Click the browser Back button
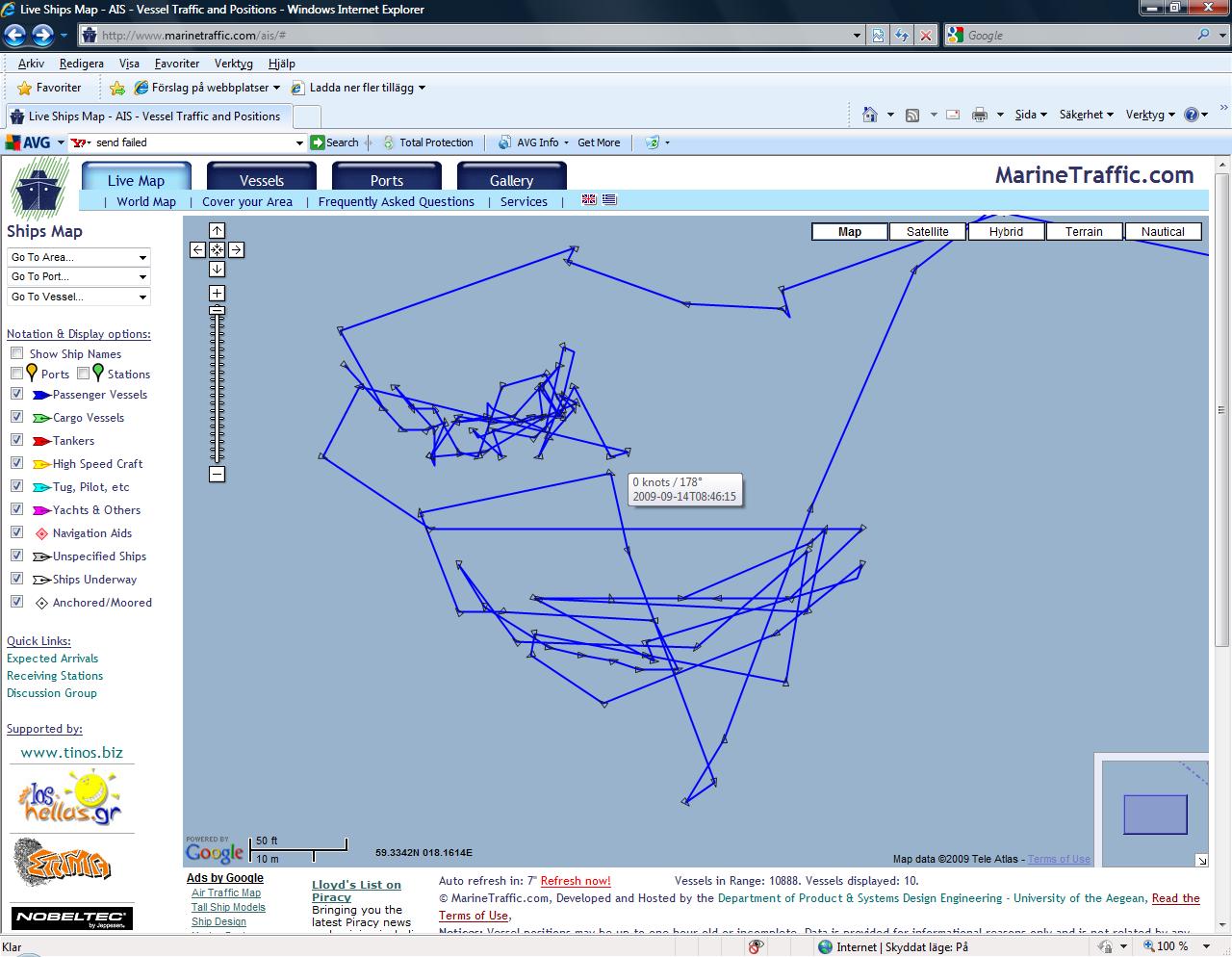This screenshot has height=957, width=1232. click(x=14, y=36)
